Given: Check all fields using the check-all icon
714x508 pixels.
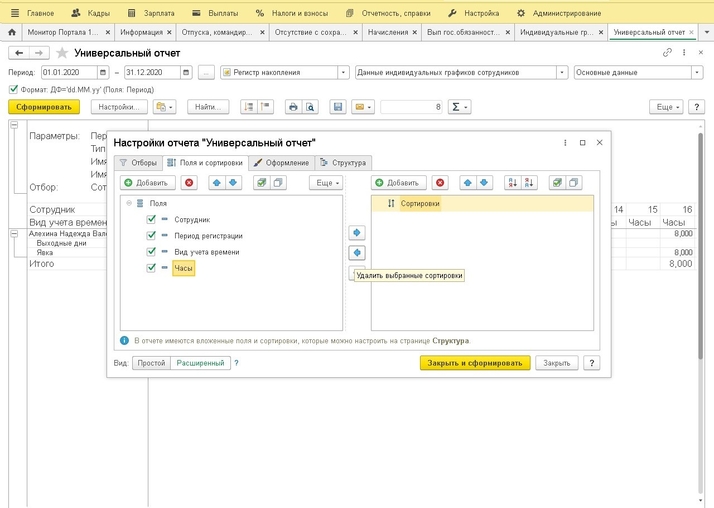Looking at the screenshot, I should point(261,183).
